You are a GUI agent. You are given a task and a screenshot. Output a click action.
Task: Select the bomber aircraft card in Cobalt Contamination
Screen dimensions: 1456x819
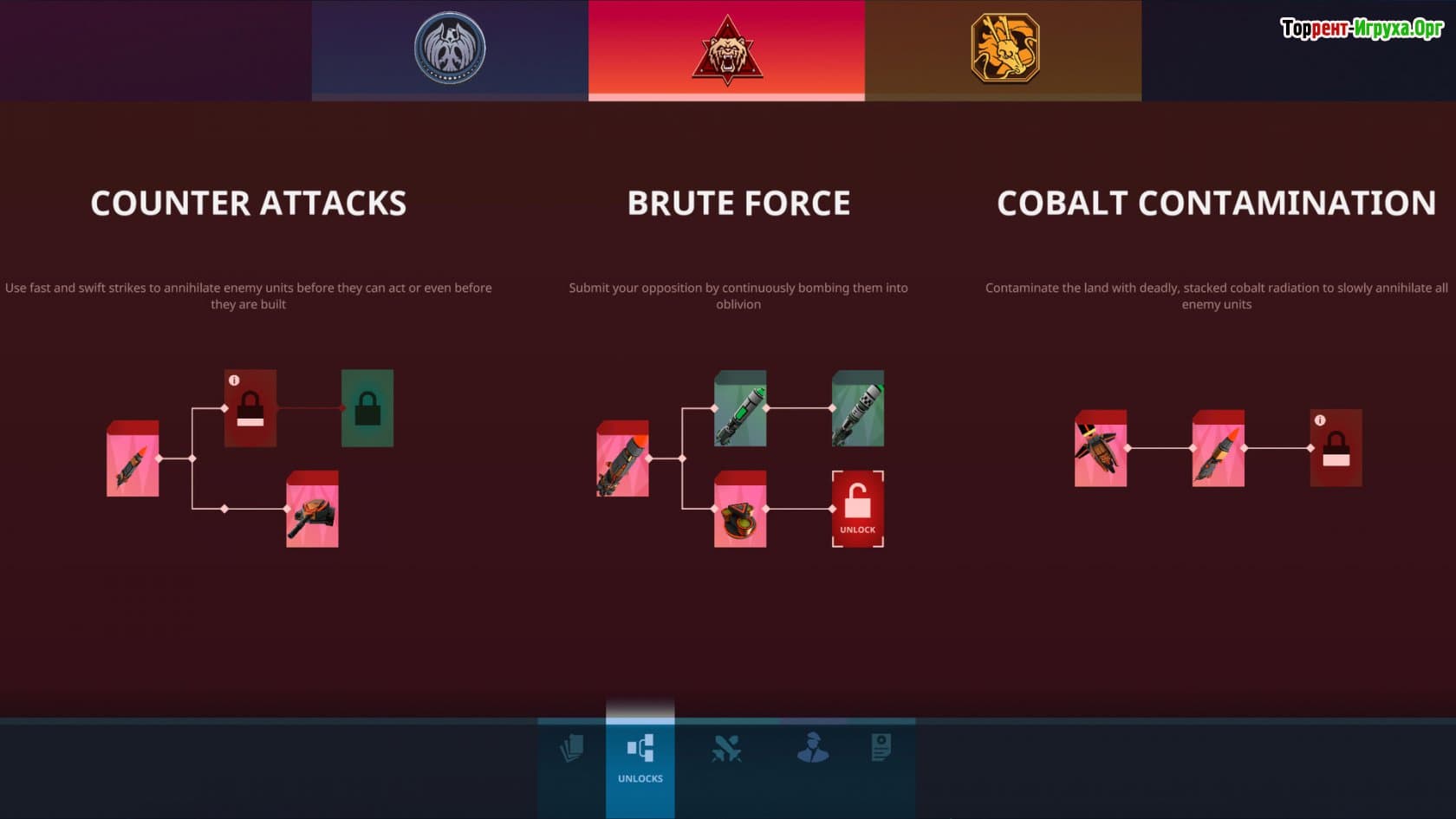[x=1101, y=448]
